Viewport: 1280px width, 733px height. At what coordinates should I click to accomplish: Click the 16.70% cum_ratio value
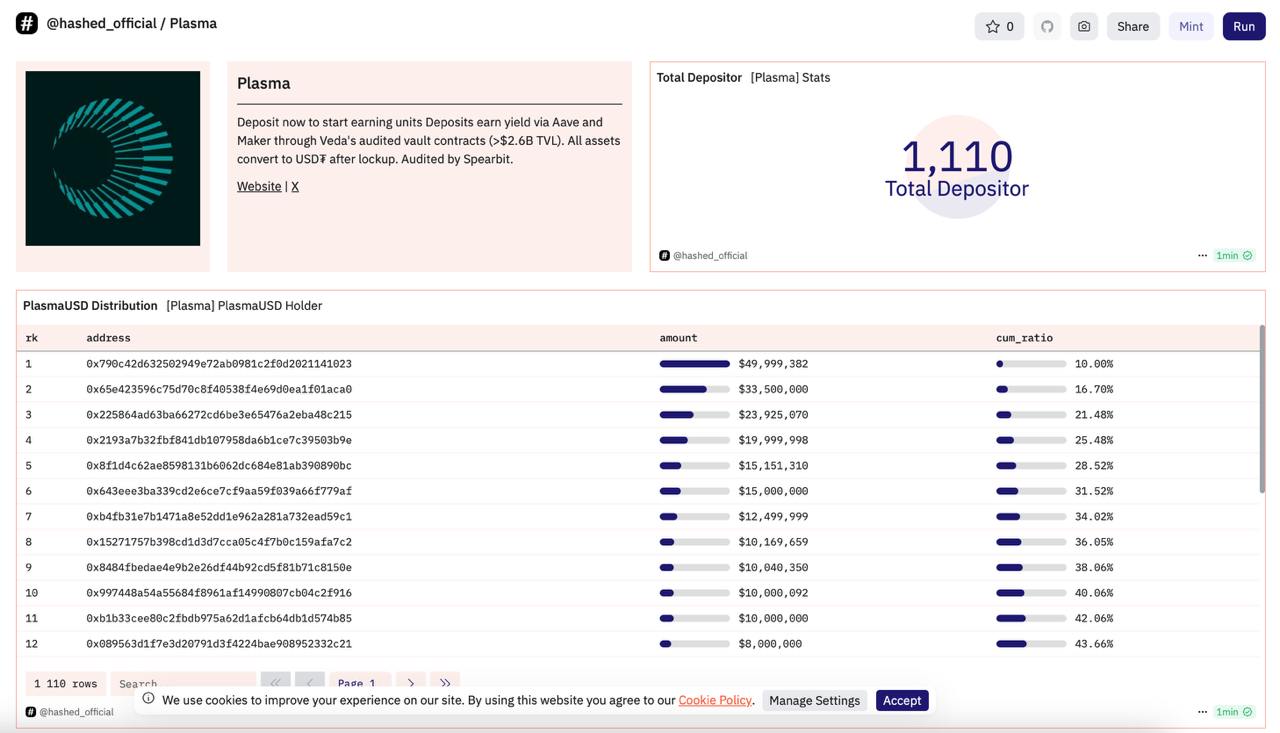pos(1094,389)
